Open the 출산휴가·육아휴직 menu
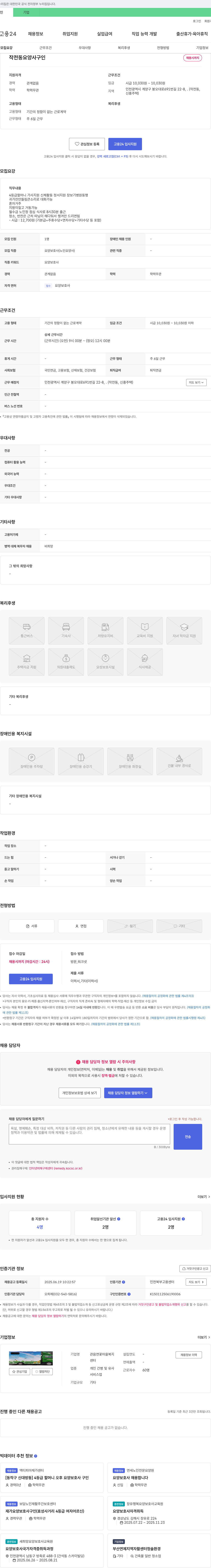The image size is (211, 1568). (192, 34)
